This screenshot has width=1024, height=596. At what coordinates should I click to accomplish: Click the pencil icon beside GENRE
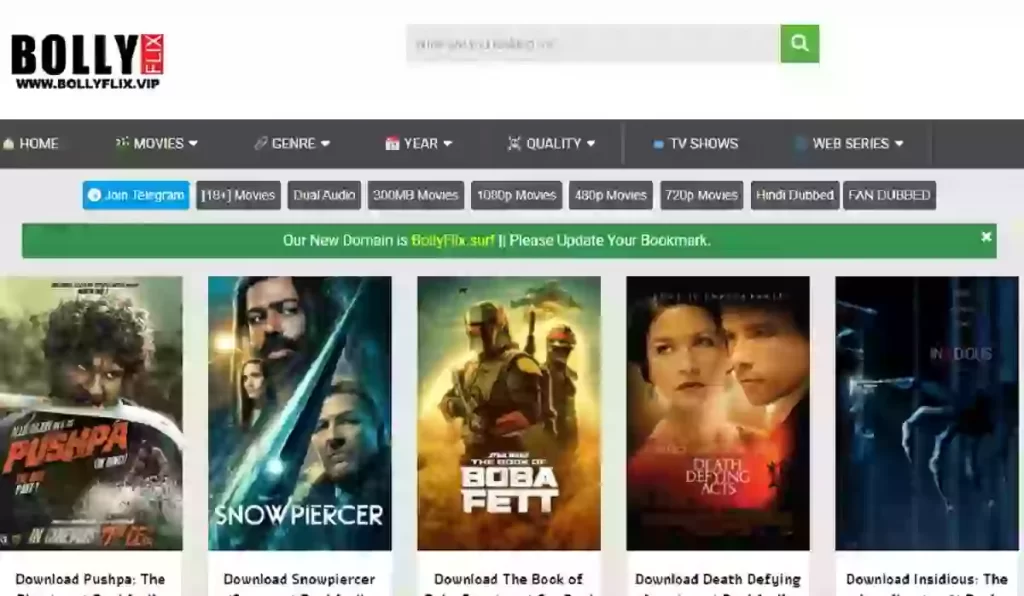coord(262,143)
